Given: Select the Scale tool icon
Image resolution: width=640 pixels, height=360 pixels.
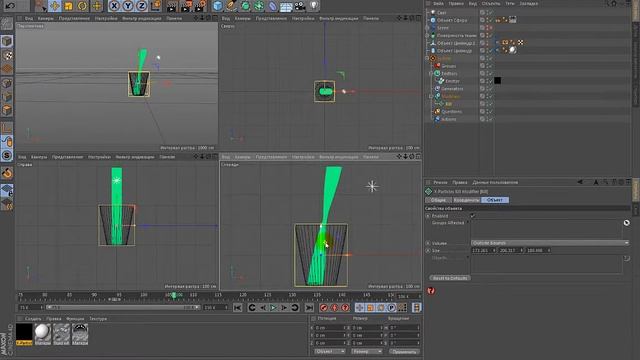Looking at the screenshot, I should click(69, 6).
